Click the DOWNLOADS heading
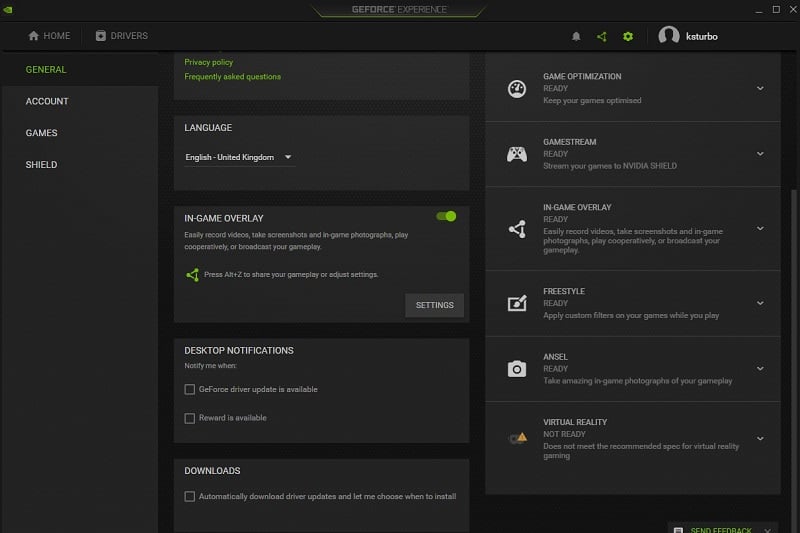The width and height of the screenshot is (800, 533). [212, 471]
